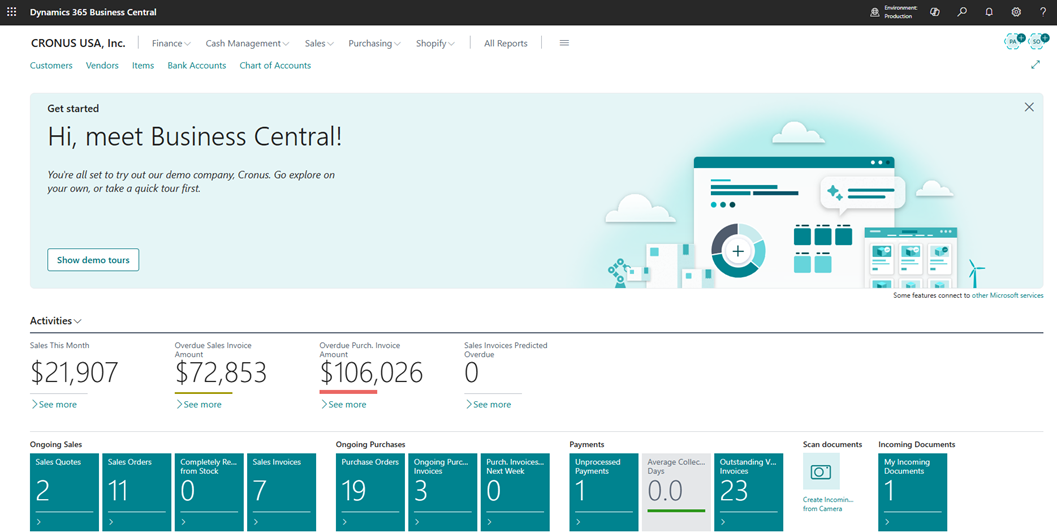The width and height of the screenshot is (1057, 532).
Task: Click the camera icon under Scan documents
Action: click(x=821, y=471)
